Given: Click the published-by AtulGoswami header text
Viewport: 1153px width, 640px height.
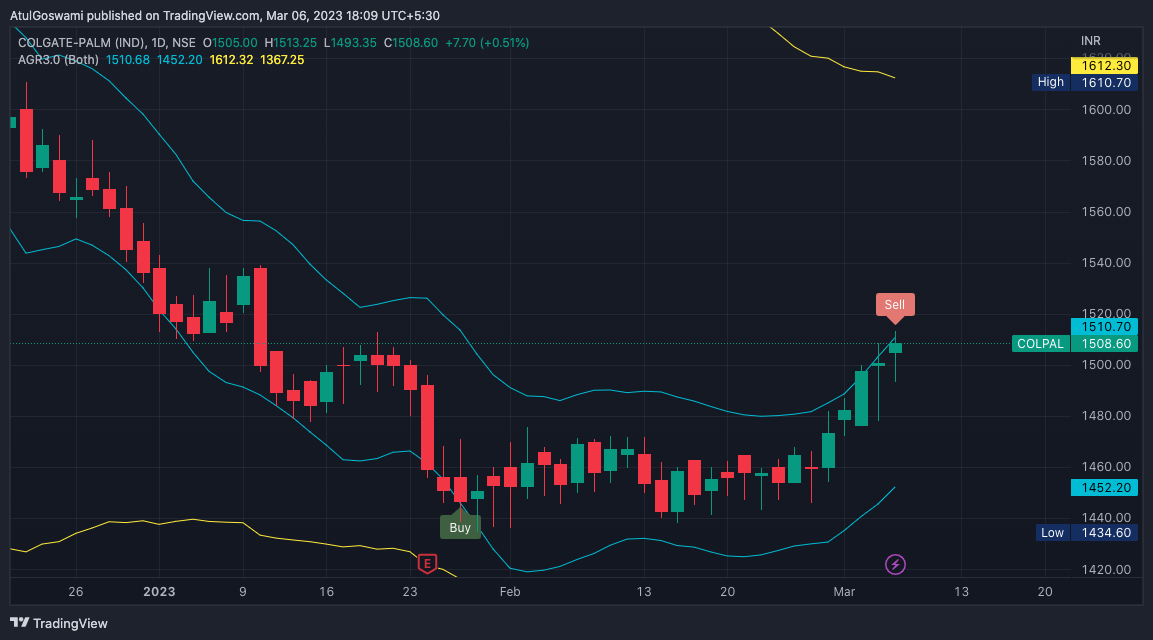Looking at the screenshot, I should tap(224, 15).
